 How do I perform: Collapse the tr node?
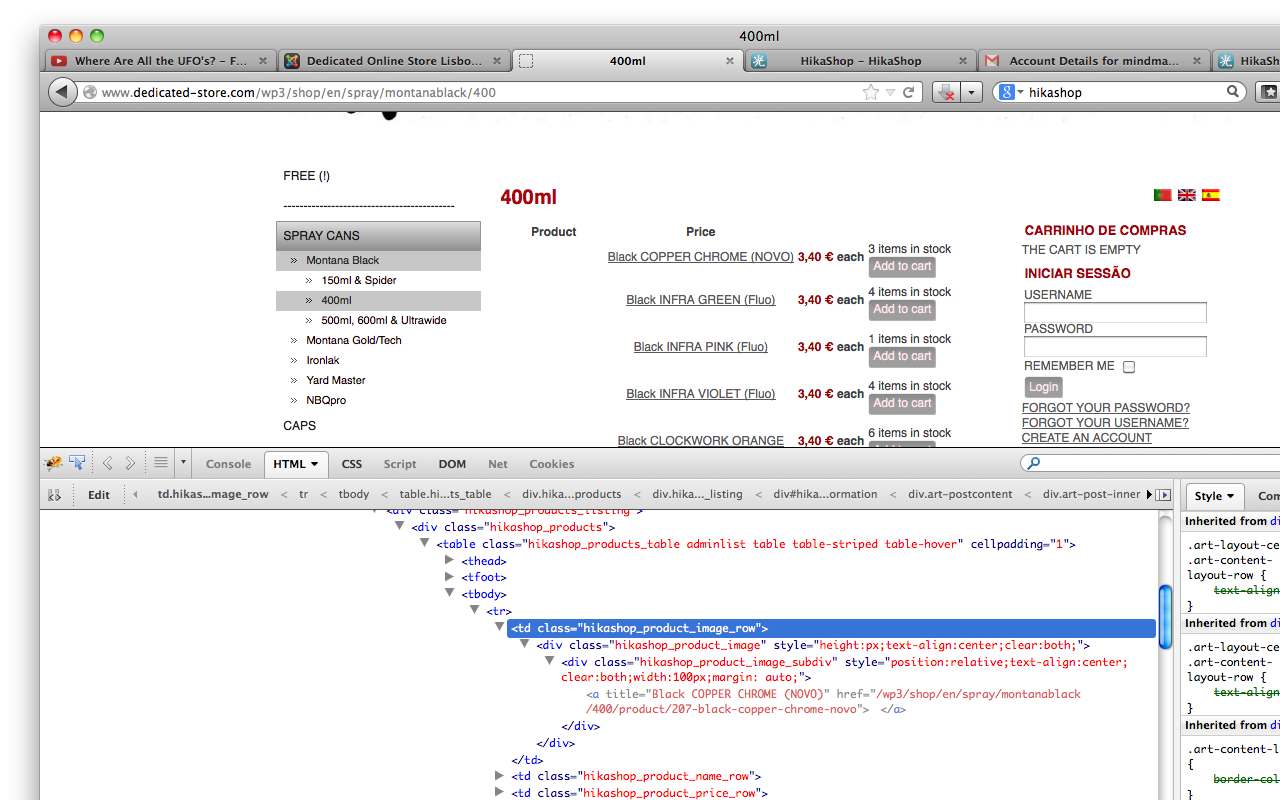[x=474, y=610]
